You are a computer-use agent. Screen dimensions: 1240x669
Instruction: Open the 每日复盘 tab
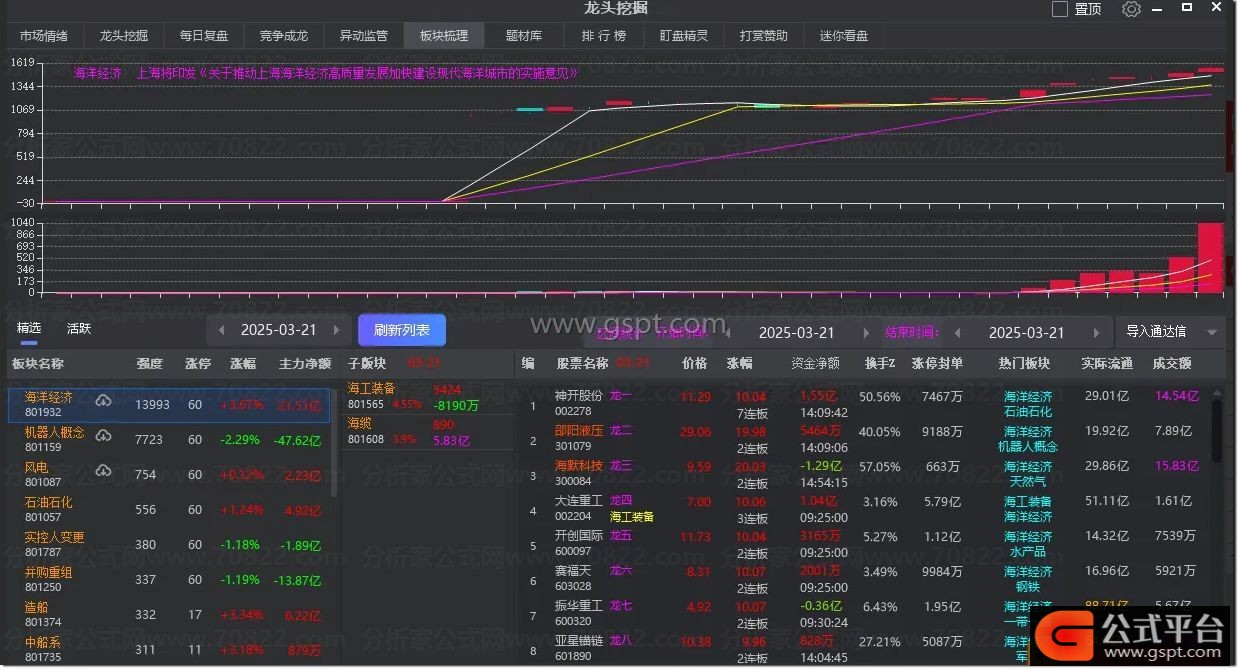[204, 36]
